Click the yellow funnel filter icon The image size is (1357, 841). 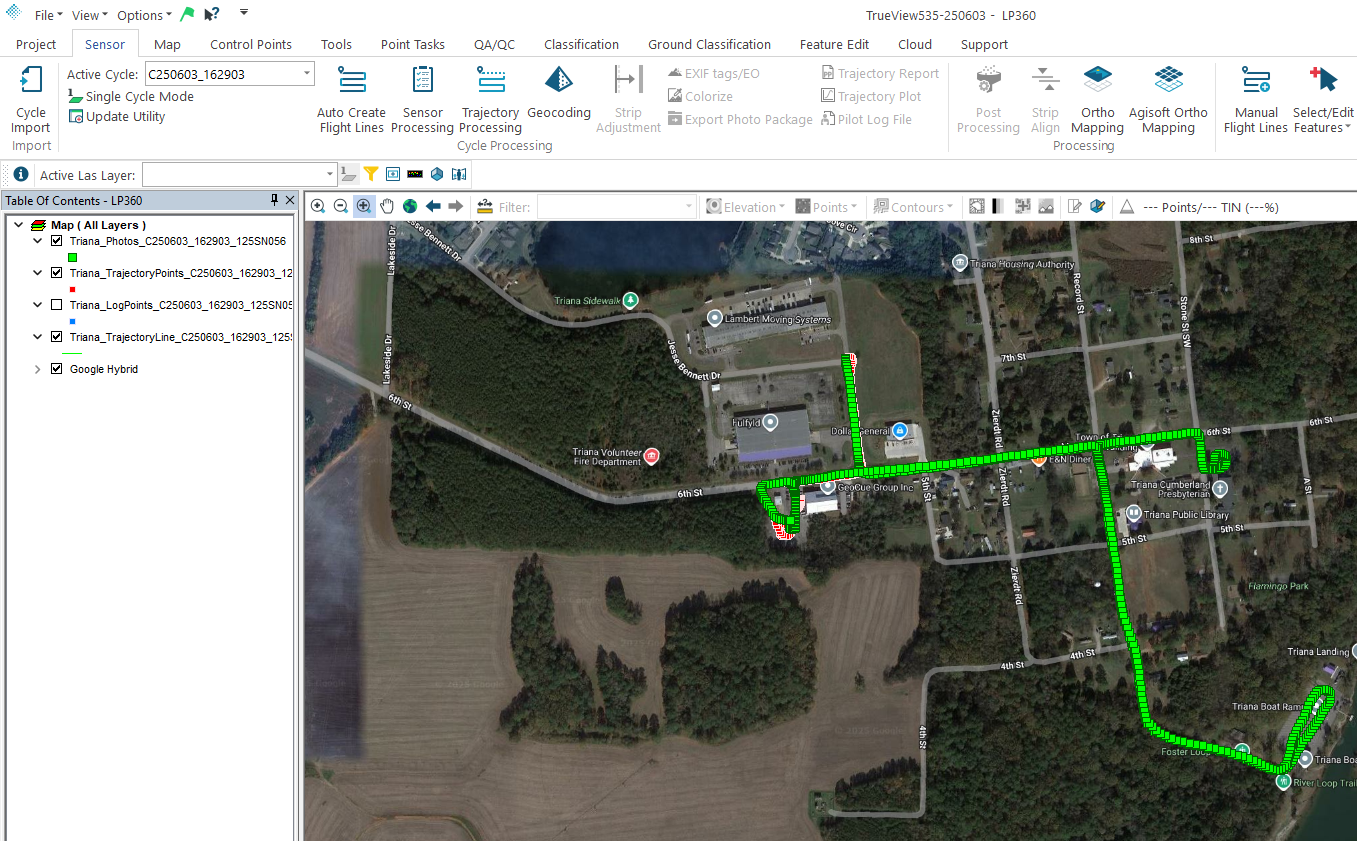[370, 174]
